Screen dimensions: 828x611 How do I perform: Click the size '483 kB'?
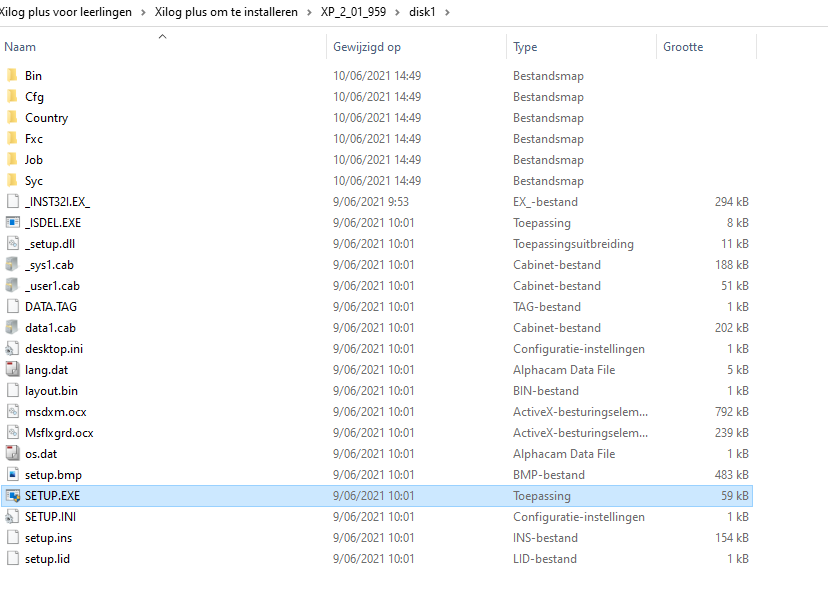(x=731, y=475)
